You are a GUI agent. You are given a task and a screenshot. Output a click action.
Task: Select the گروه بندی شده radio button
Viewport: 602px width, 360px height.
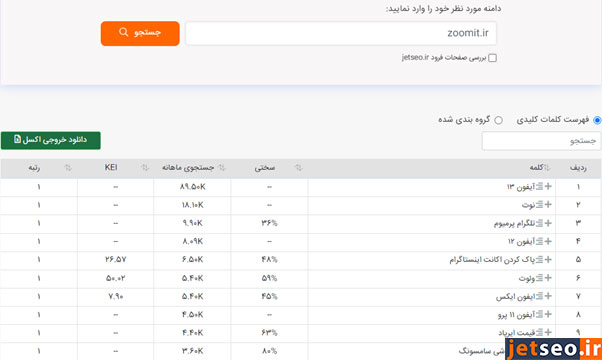[498, 120]
